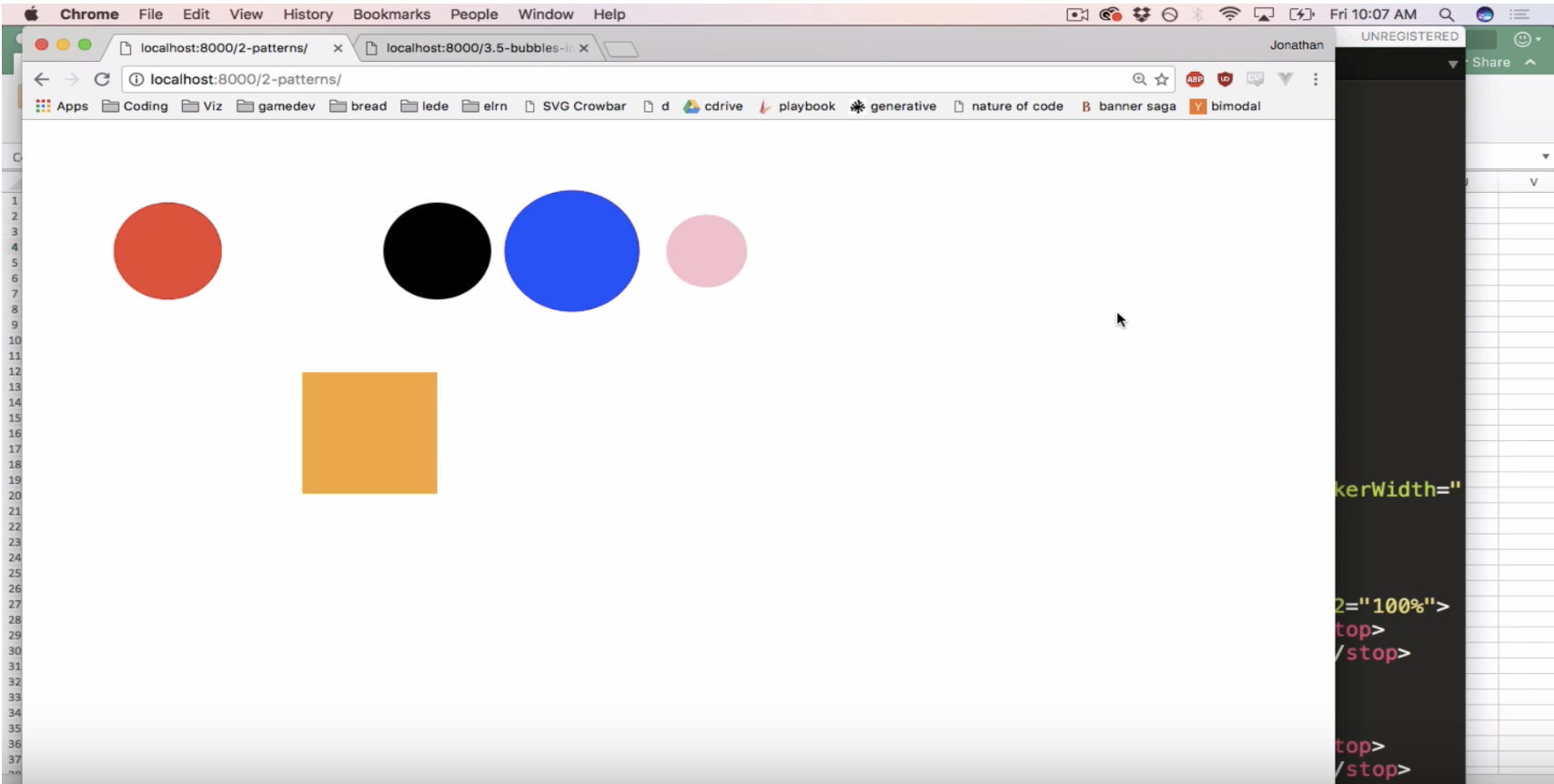Click the blue circle shape

571,251
